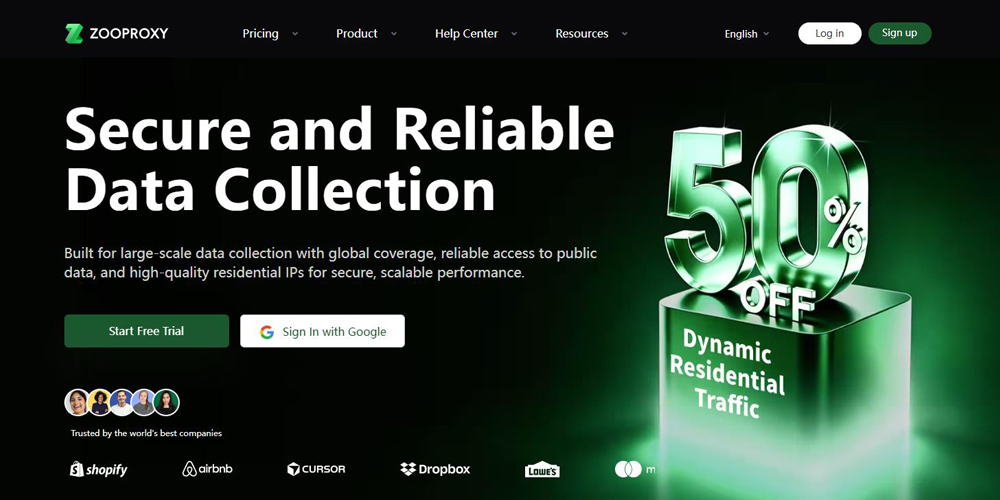1000x500 pixels.
Task: Click the Dropbox logo
Action: click(x=435, y=469)
